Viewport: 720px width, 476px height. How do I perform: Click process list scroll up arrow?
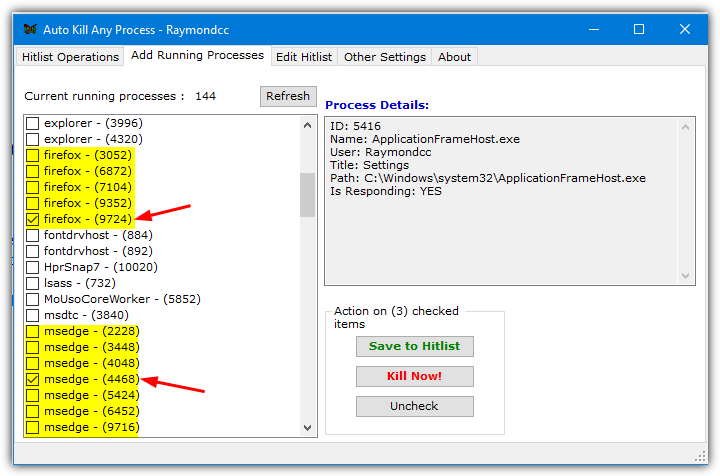click(x=308, y=125)
